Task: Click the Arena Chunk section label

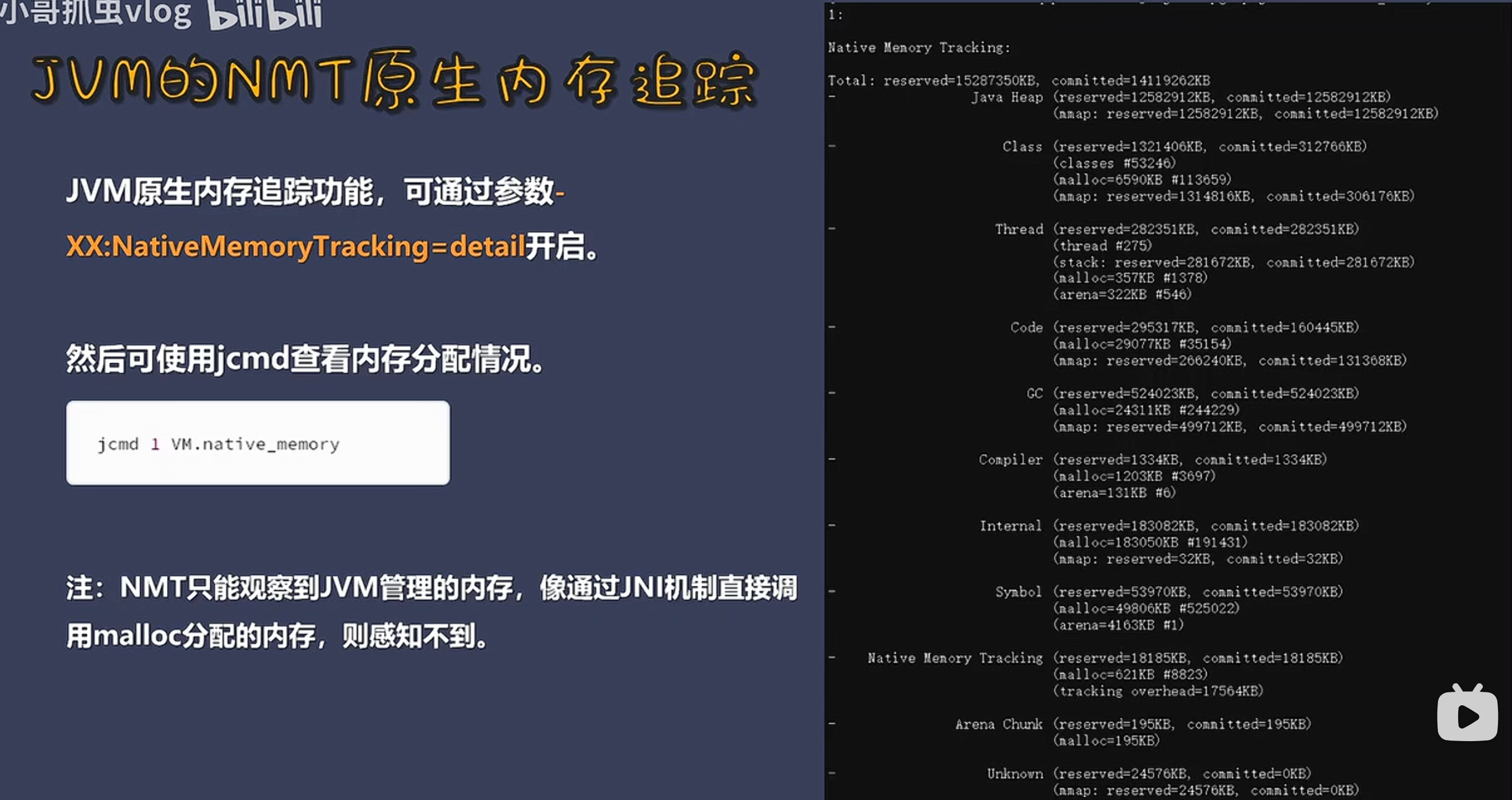Action: click(999, 724)
